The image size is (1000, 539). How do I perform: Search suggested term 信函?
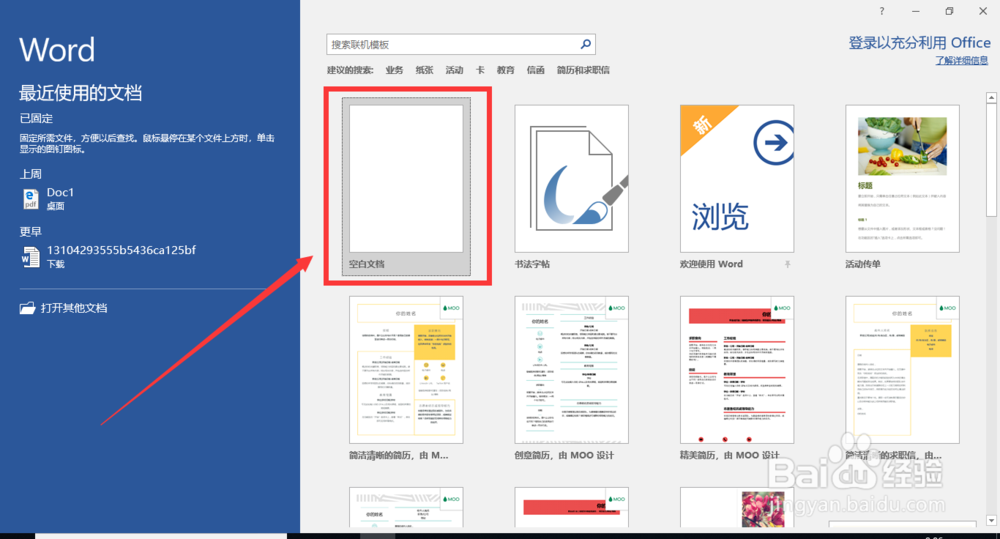pyautogui.click(x=536, y=70)
